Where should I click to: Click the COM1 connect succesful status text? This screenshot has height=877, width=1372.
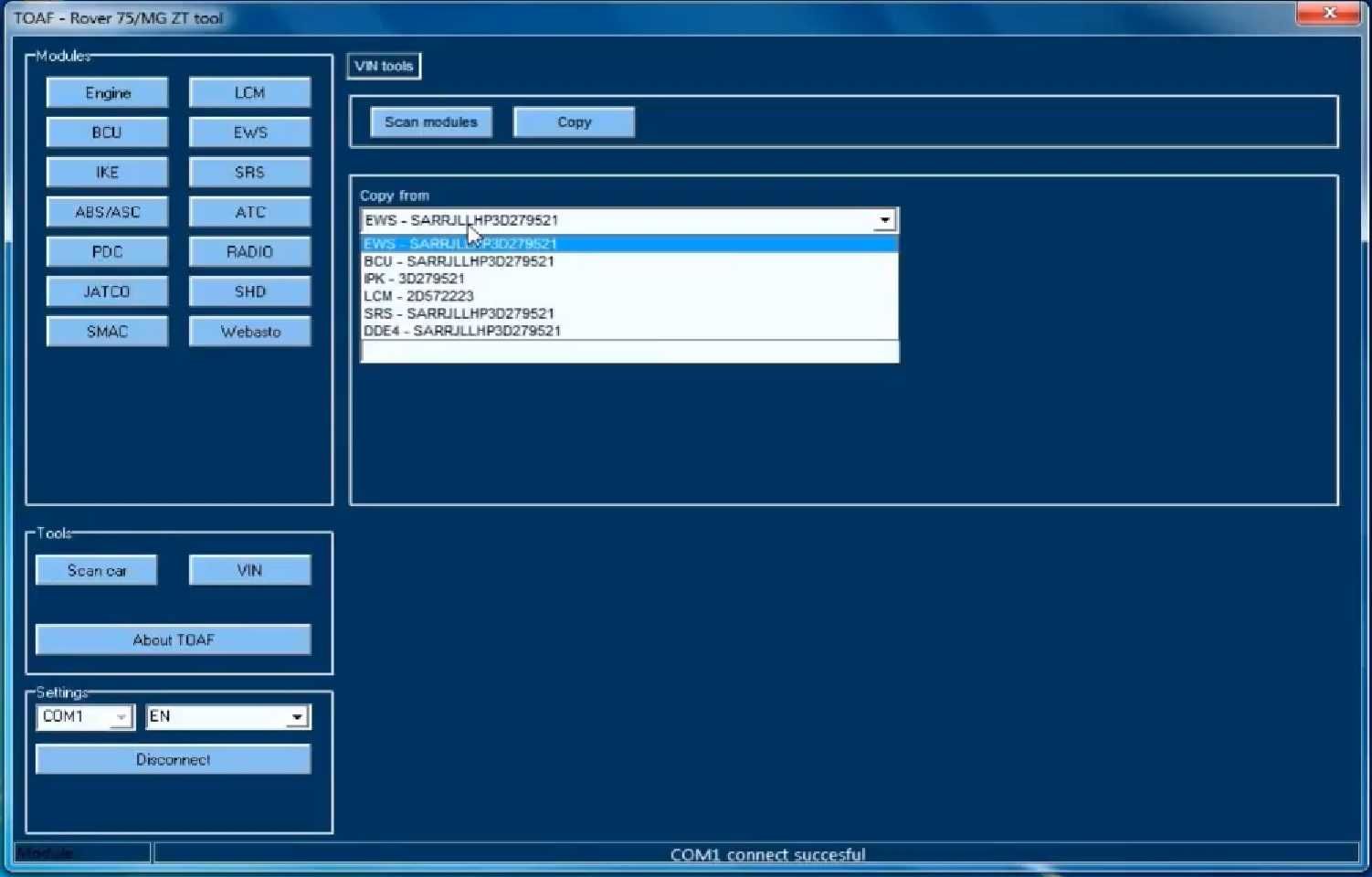[767, 855]
